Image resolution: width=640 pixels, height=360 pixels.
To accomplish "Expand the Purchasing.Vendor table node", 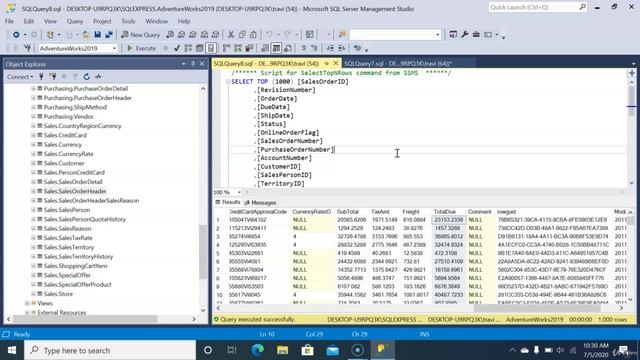I will 33,117.
